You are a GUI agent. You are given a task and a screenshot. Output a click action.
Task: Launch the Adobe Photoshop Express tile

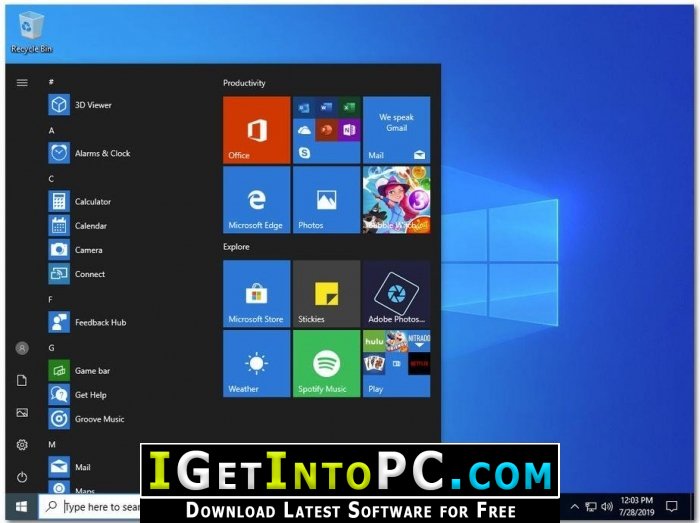pyautogui.click(x=396, y=294)
